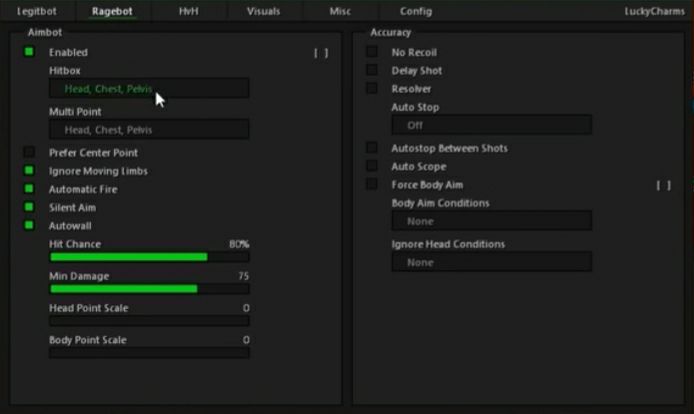Screen dimensions: 694x414
Task: Click the Accuracy section heading
Action: 390,32
